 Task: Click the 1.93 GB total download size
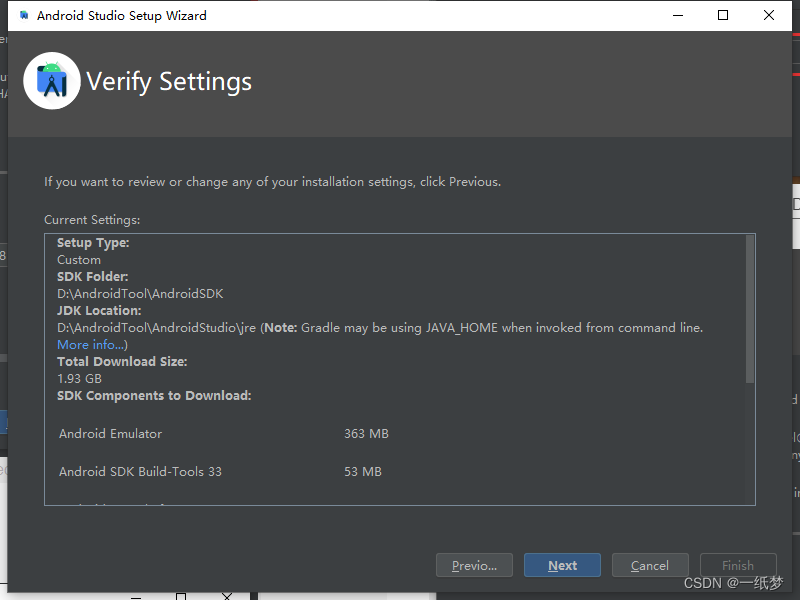[79, 379]
